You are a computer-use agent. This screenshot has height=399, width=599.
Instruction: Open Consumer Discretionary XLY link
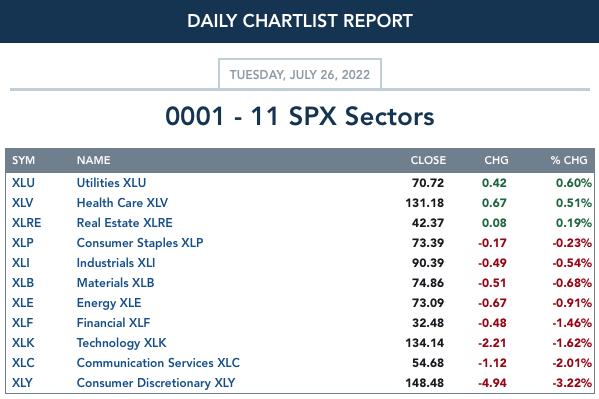(x=156, y=383)
